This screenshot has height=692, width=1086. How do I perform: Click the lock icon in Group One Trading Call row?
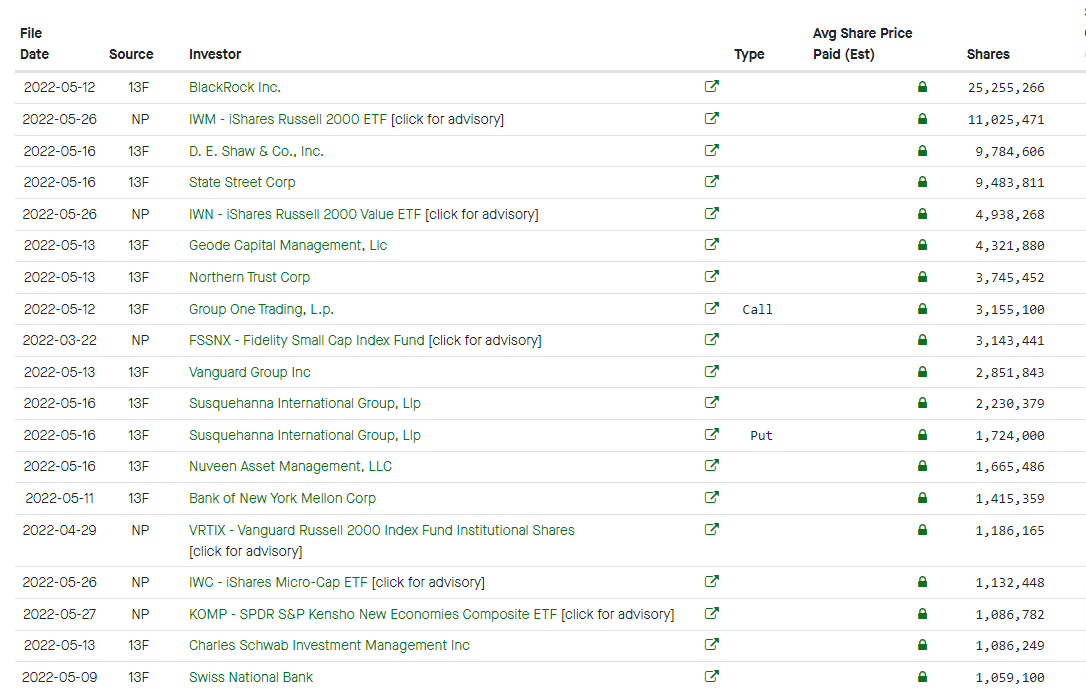tap(922, 308)
